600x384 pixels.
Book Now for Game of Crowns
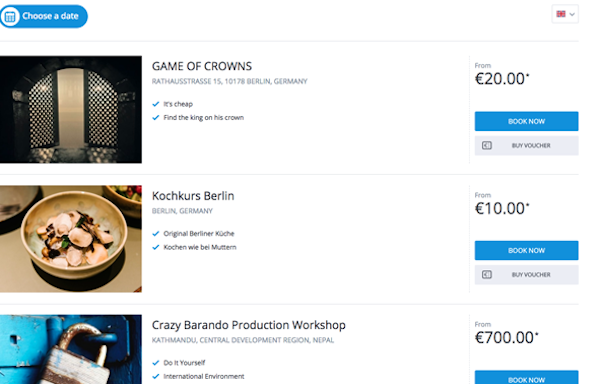click(x=527, y=121)
